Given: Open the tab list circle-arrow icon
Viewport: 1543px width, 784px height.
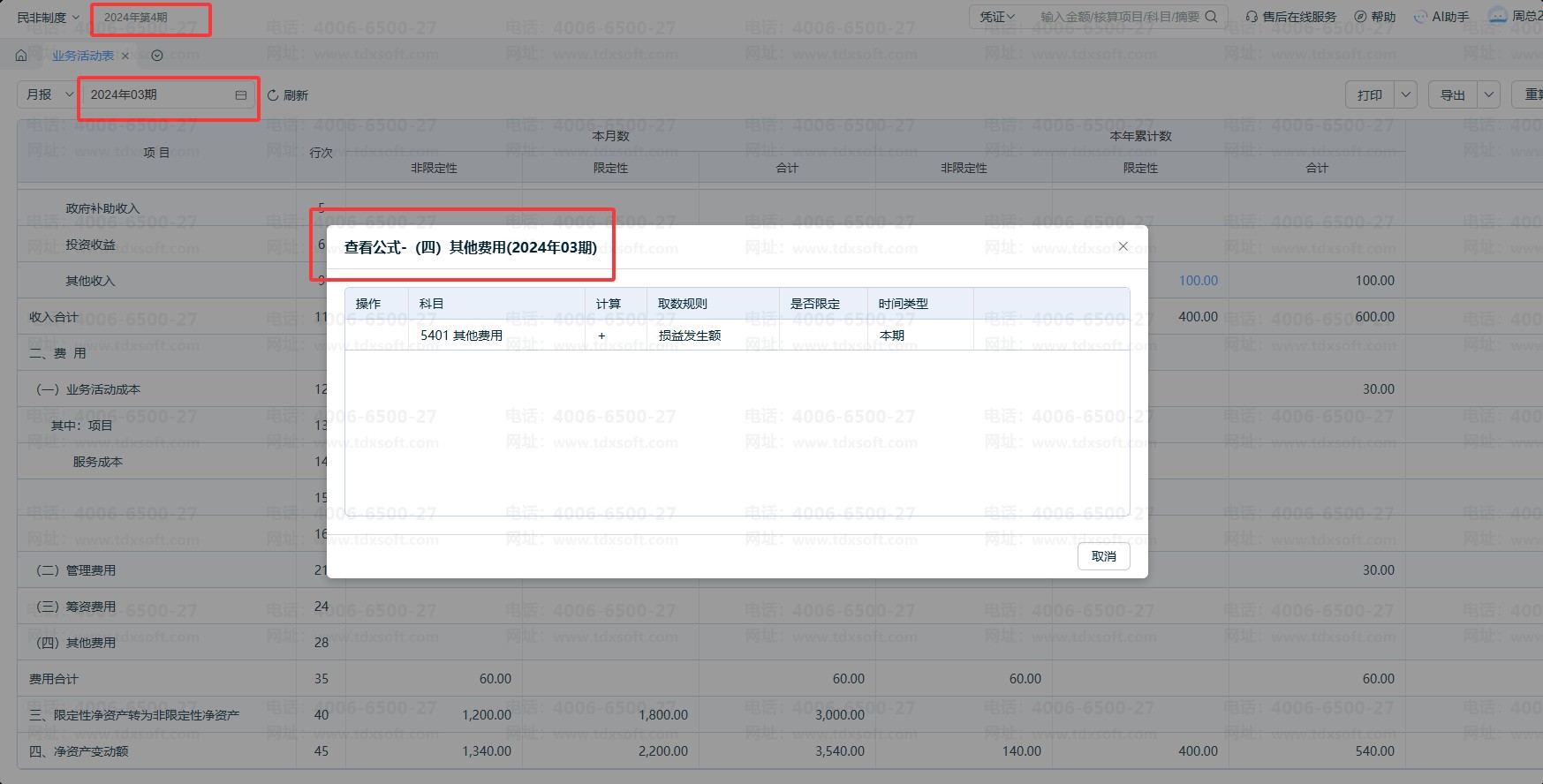Looking at the screenshot, I should click(157, 56).
